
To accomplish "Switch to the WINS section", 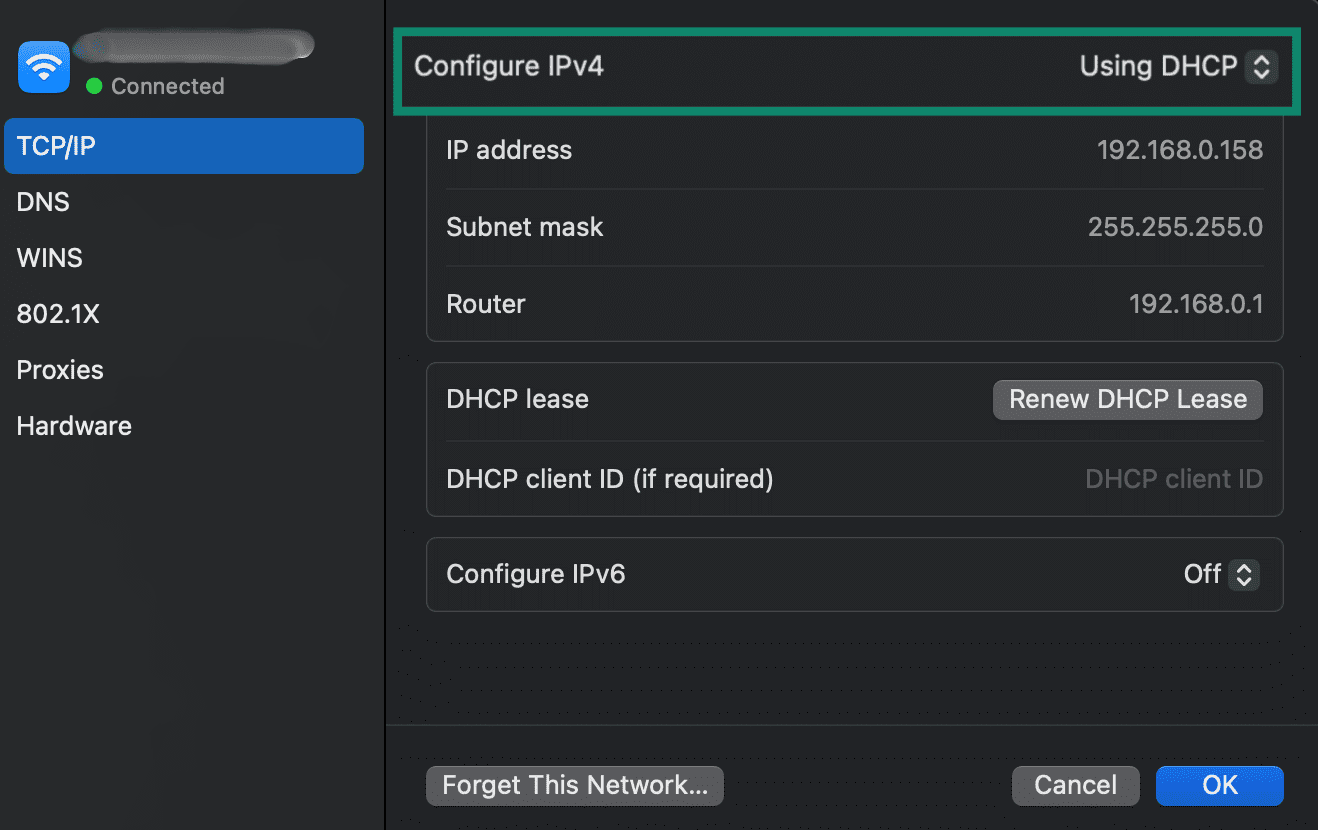I will pyautogui.click(x=49, y=257).
